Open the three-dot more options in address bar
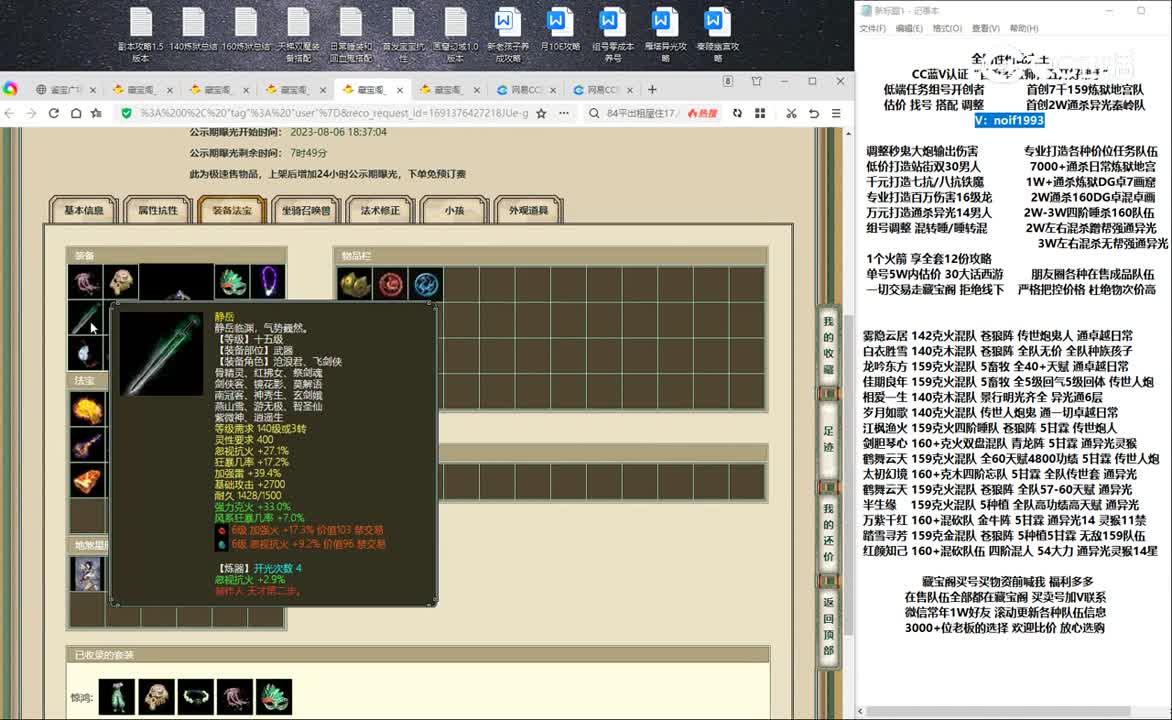Viewport: 1172px width, 720px height. coord(564,114)
